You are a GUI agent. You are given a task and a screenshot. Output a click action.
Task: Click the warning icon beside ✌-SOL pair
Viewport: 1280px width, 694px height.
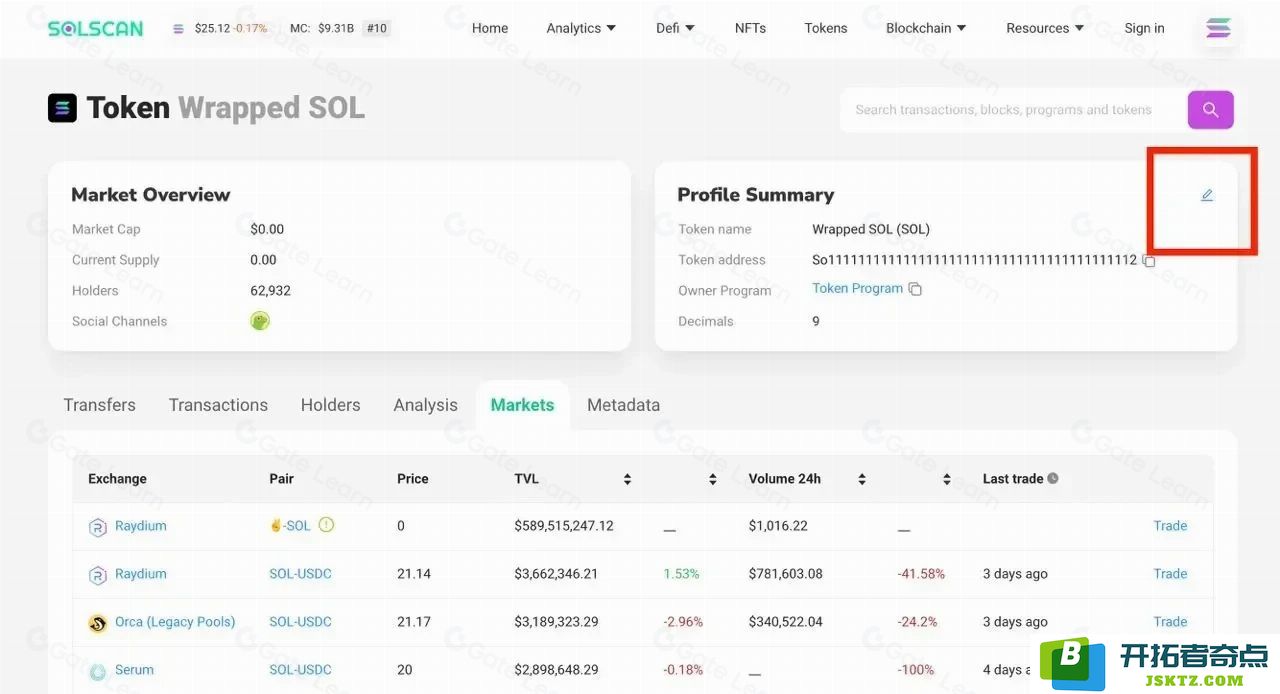[x=326, y=525]
